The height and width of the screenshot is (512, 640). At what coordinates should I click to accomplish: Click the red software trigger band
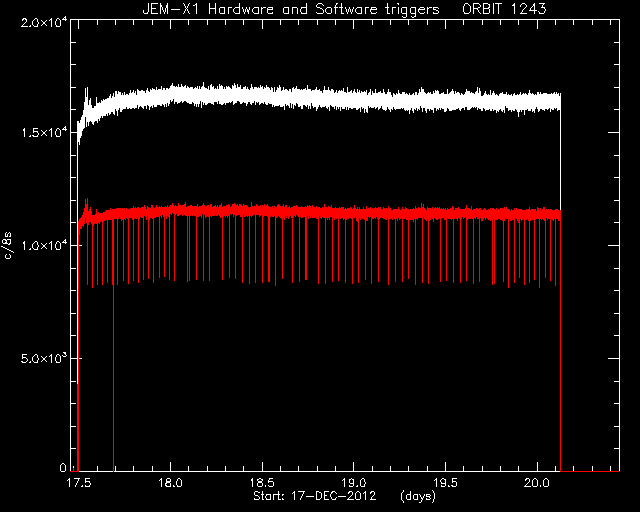click(x=318, y=213)
